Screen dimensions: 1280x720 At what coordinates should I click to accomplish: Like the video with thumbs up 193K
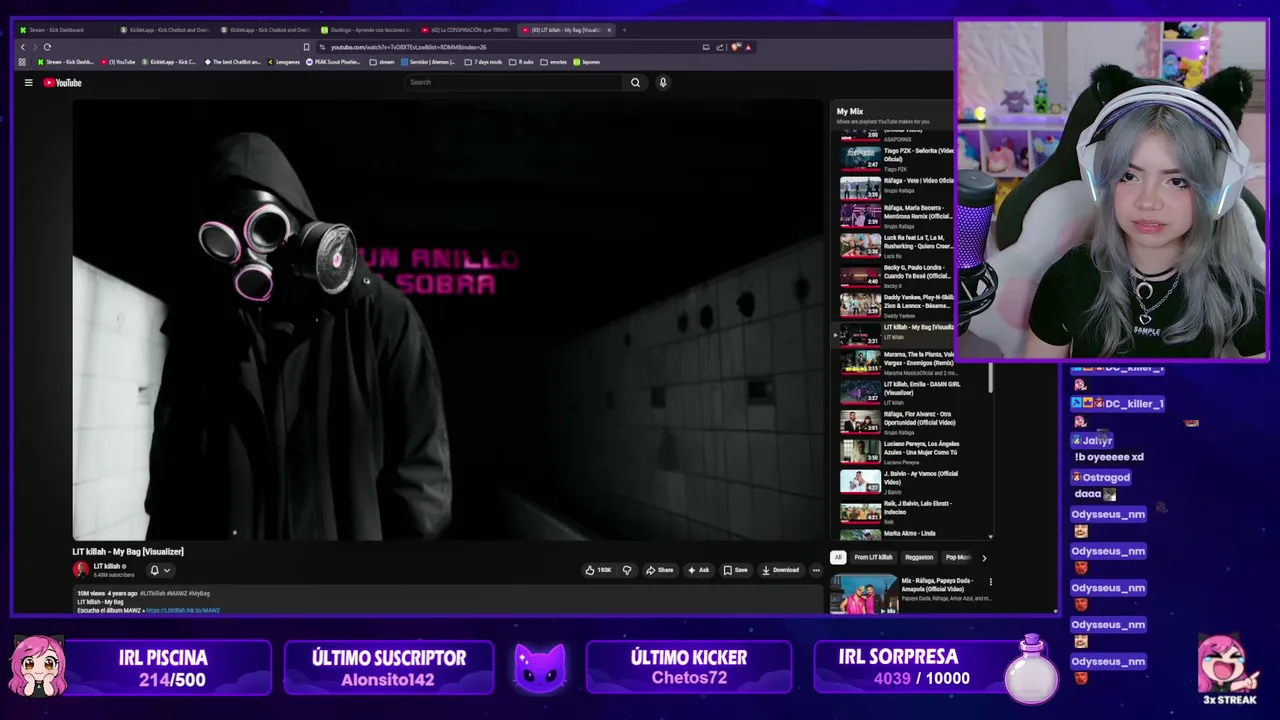[599, 570]
